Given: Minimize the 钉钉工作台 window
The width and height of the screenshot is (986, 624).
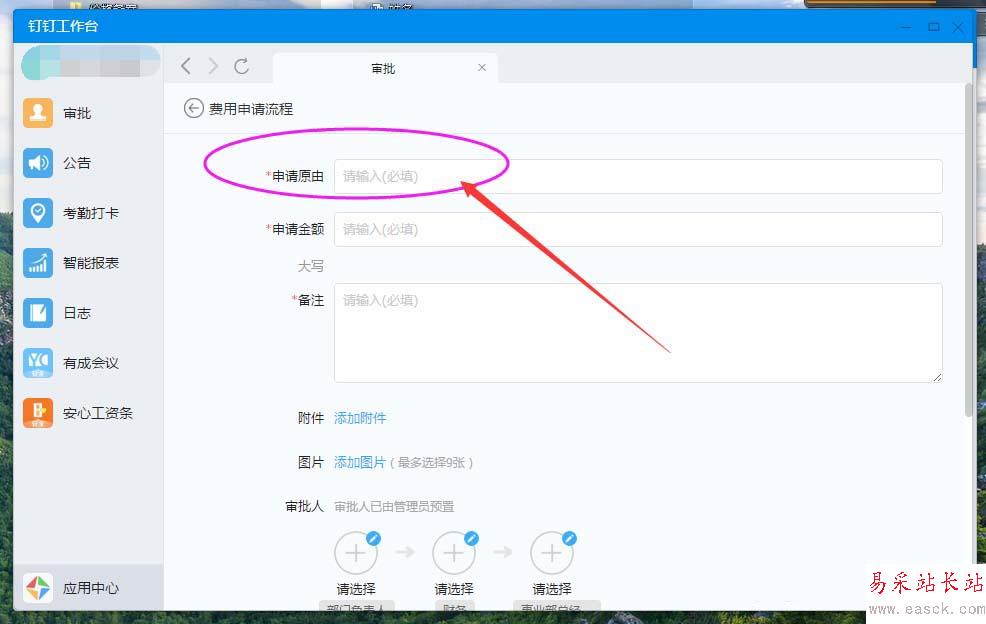Looking at the screenshot, I should pos(906,27).
